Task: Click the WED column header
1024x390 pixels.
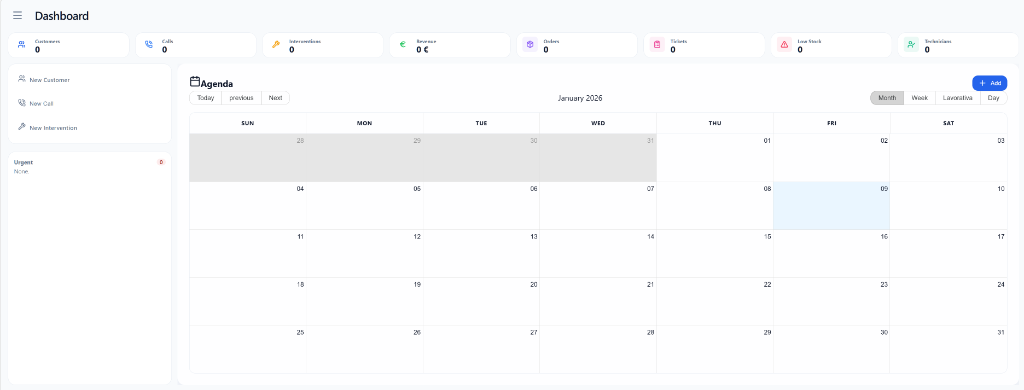Action: [598, 123]
